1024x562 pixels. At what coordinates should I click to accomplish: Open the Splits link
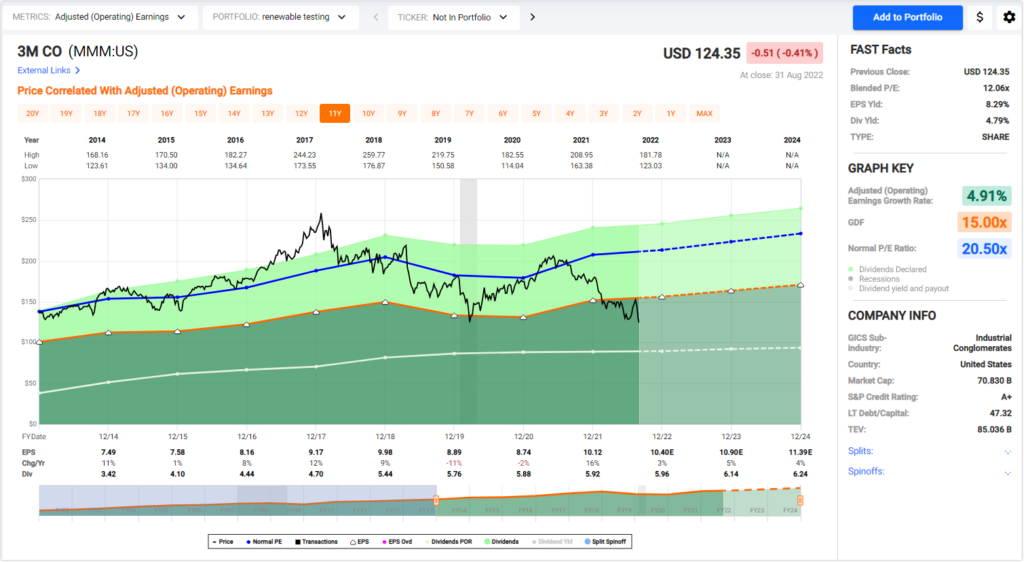[x=860, y=451]
